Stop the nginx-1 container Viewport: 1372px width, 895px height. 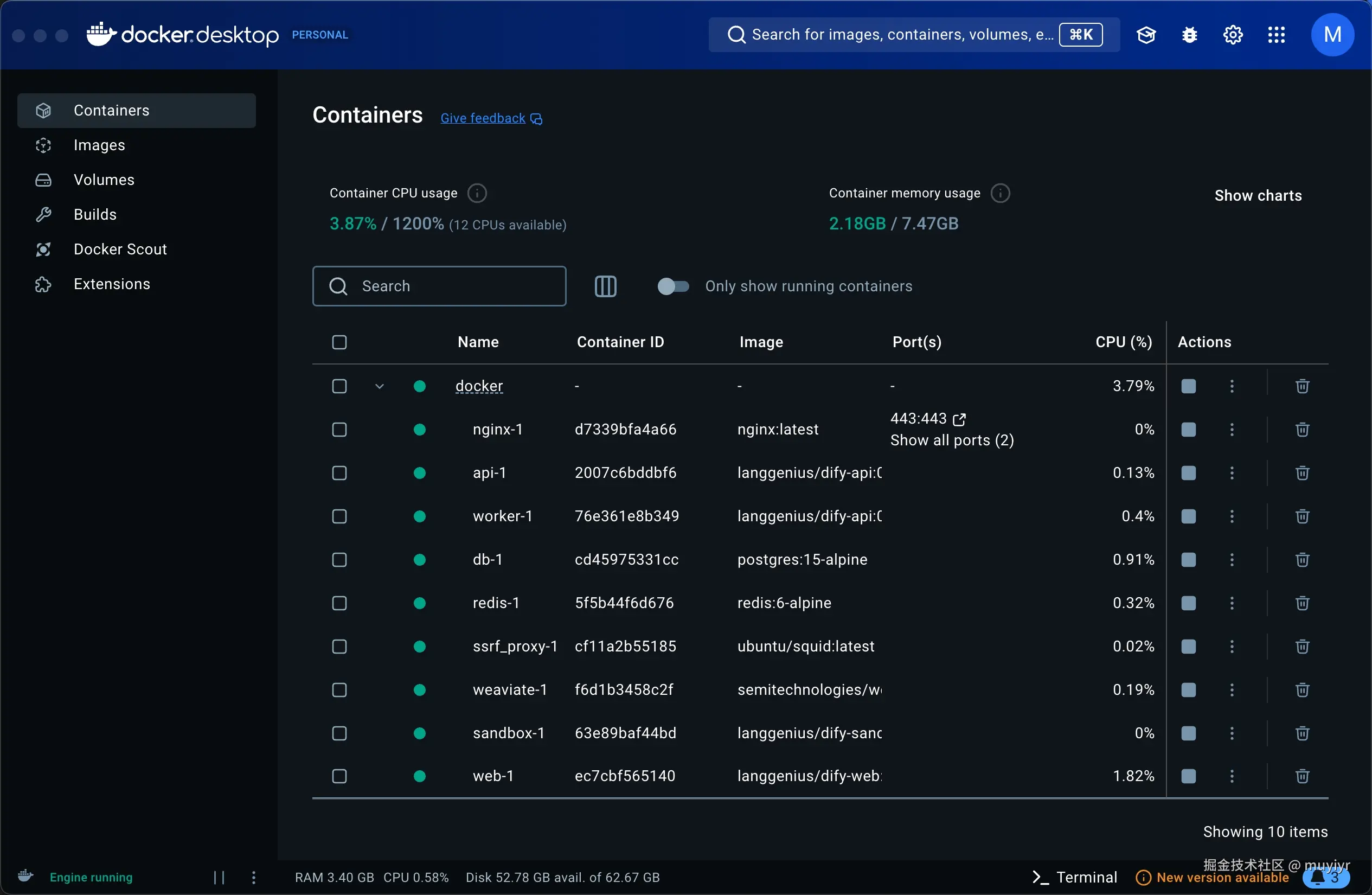click(1188, 430)
